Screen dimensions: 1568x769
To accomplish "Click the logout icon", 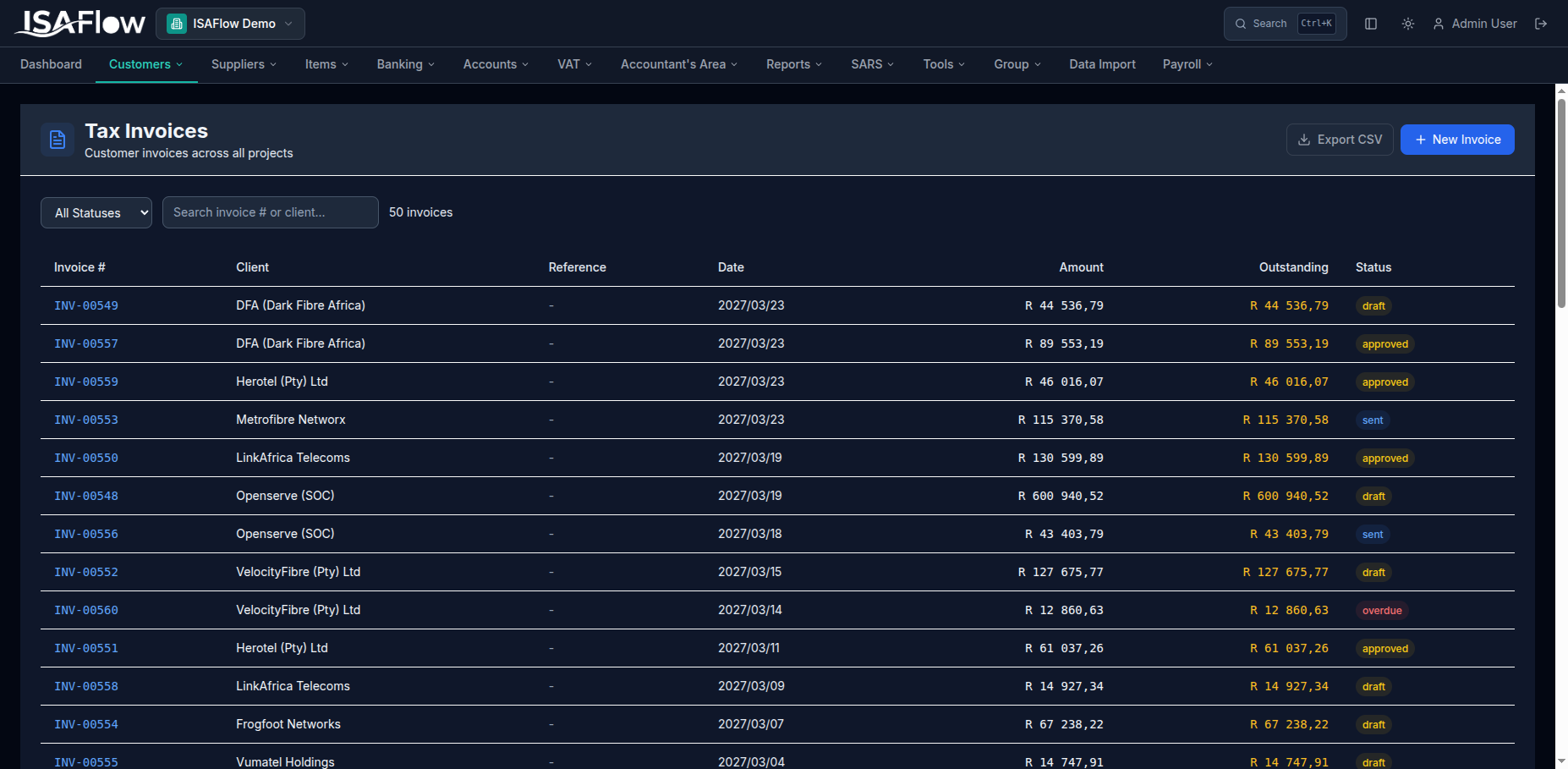I will (x=1541, y=24).
